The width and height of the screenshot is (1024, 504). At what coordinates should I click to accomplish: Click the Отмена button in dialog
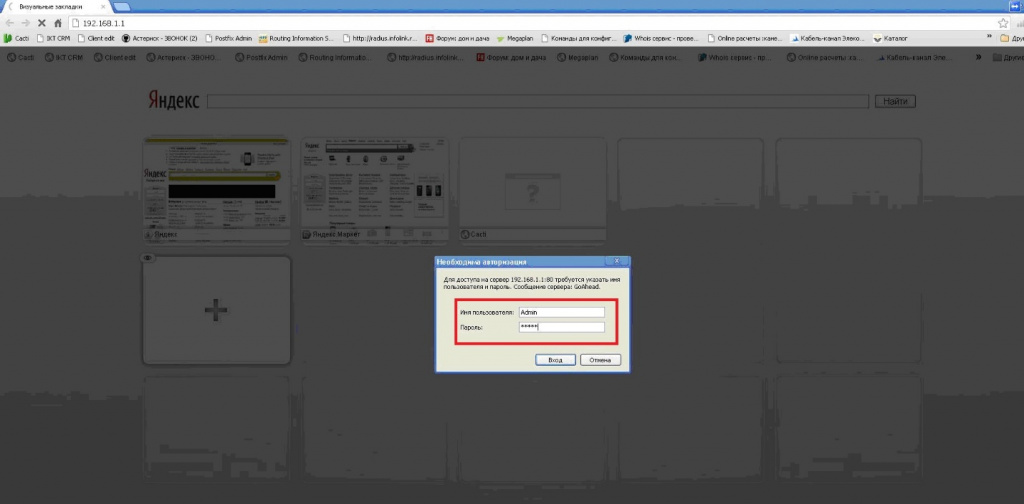(x=600, y=360)
